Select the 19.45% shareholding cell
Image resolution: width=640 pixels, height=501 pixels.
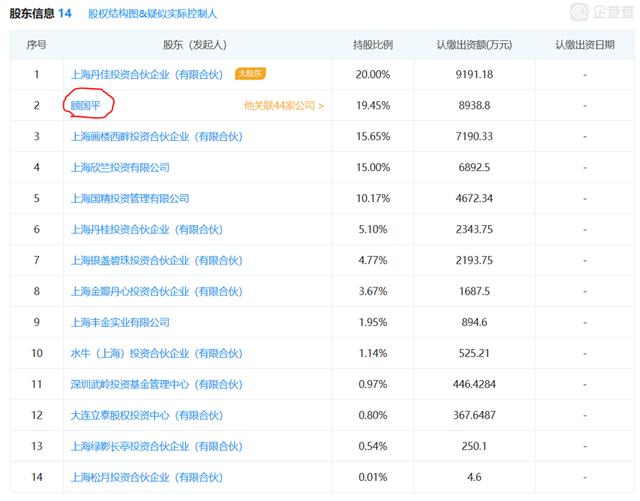click(373, 106)
